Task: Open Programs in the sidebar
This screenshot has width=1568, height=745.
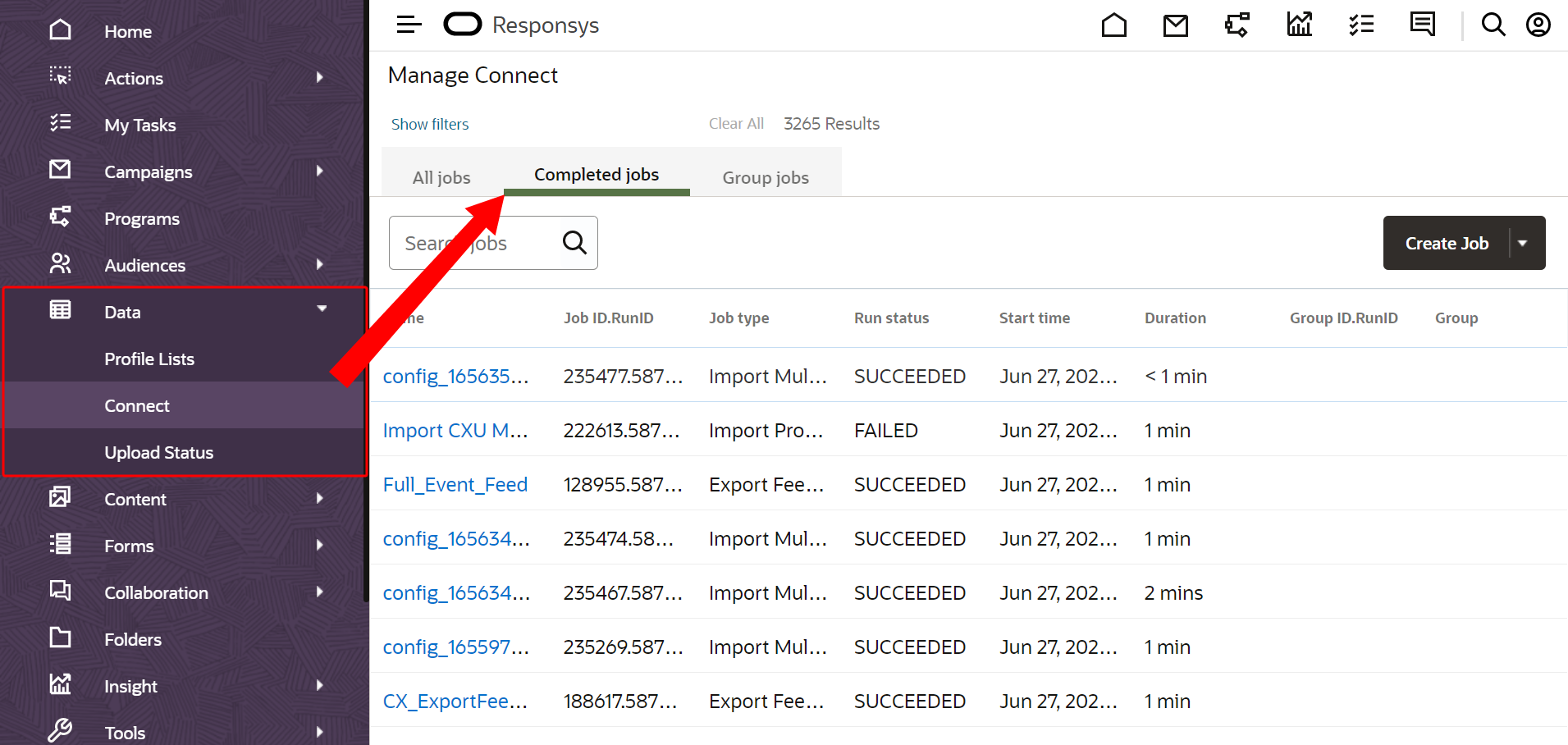Action: point(142,218)
